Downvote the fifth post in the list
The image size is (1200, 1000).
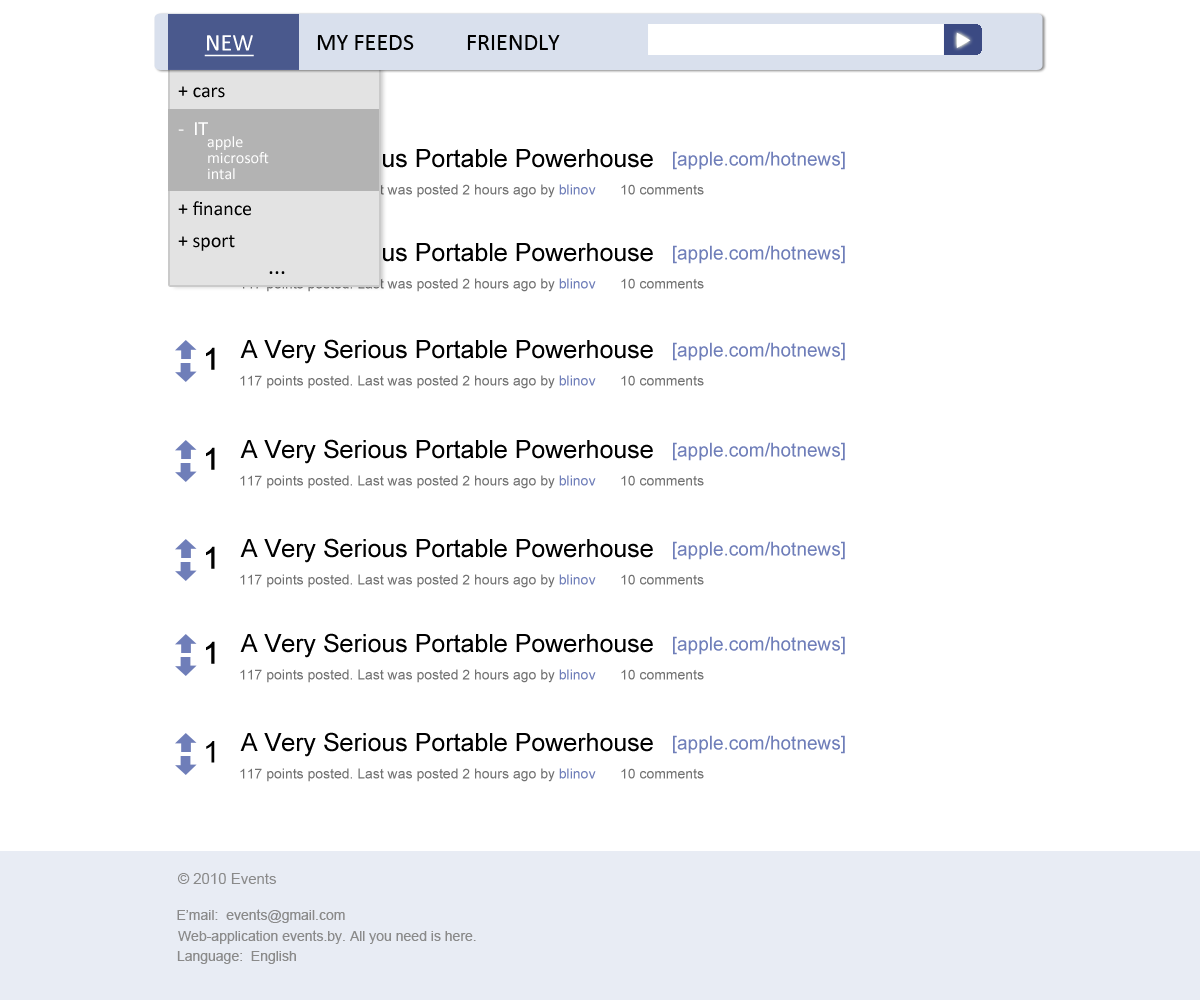(186, 571)
